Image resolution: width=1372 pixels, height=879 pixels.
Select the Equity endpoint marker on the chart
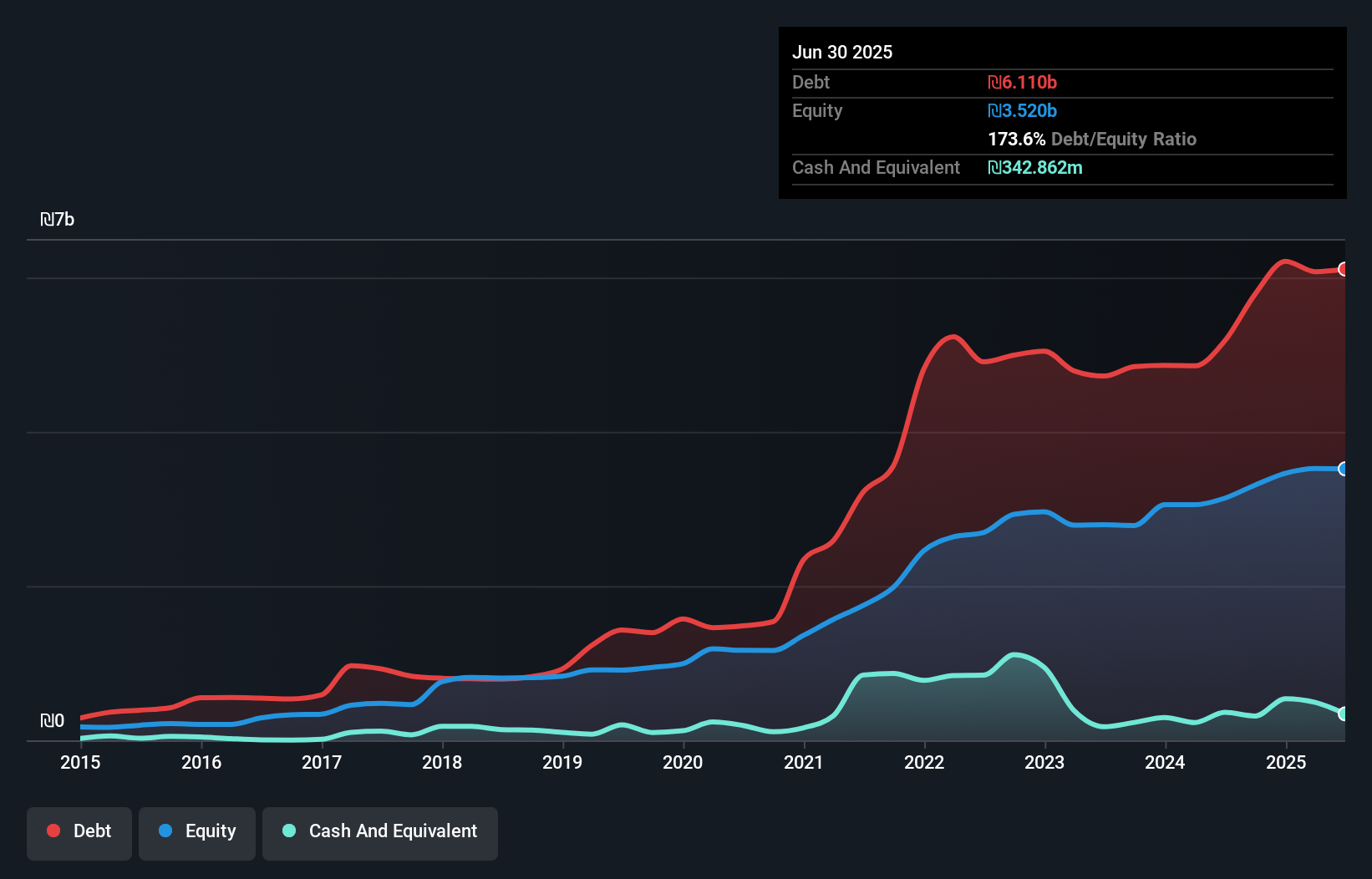1343,469
